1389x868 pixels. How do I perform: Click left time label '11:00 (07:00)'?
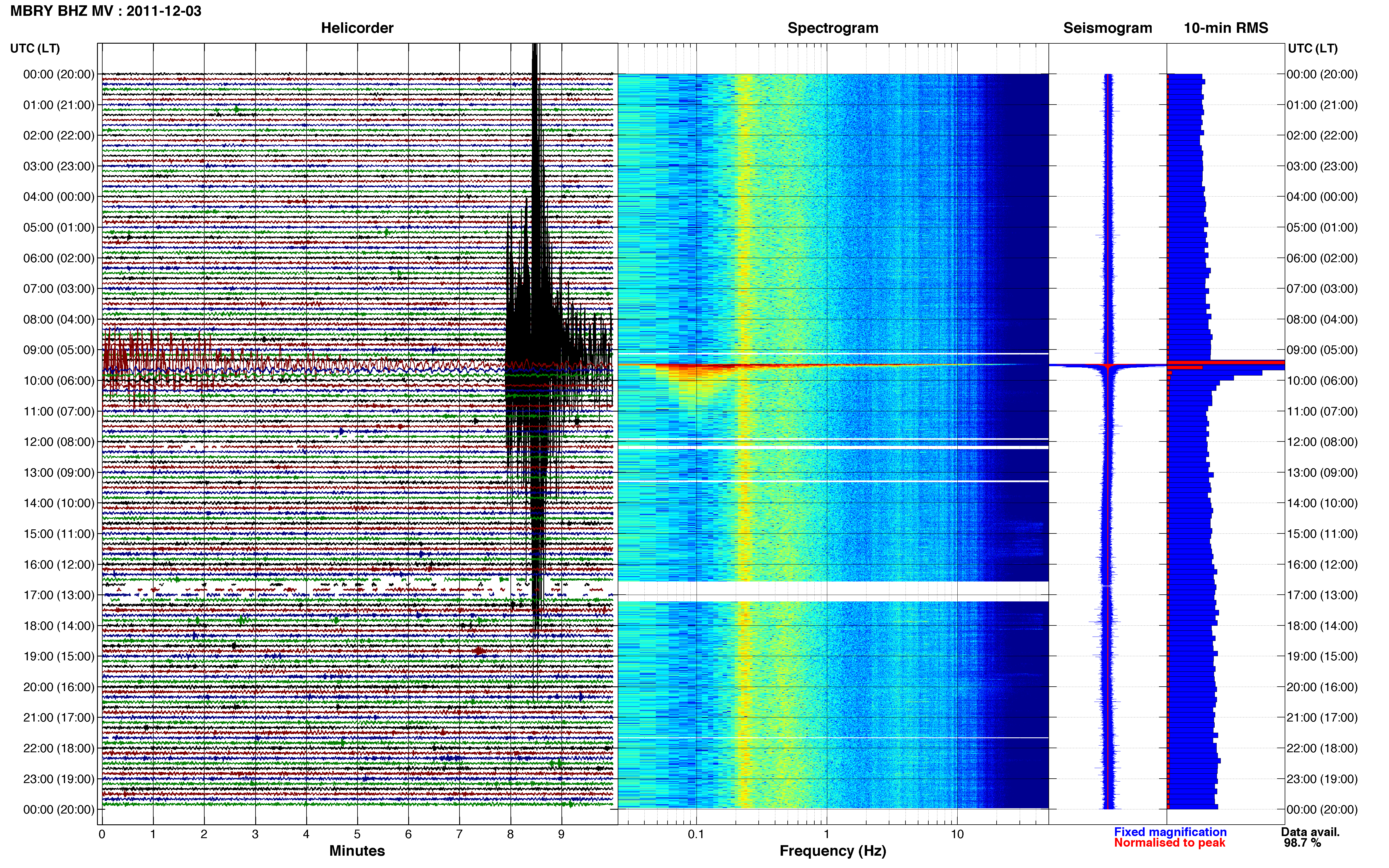(x=59, y=412)
